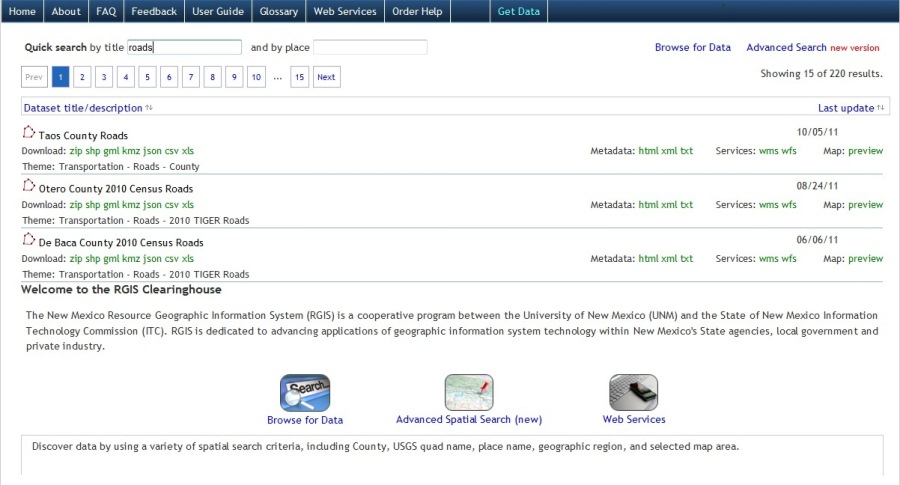
Task: Go to results page 2
Action: click(82, 77)
